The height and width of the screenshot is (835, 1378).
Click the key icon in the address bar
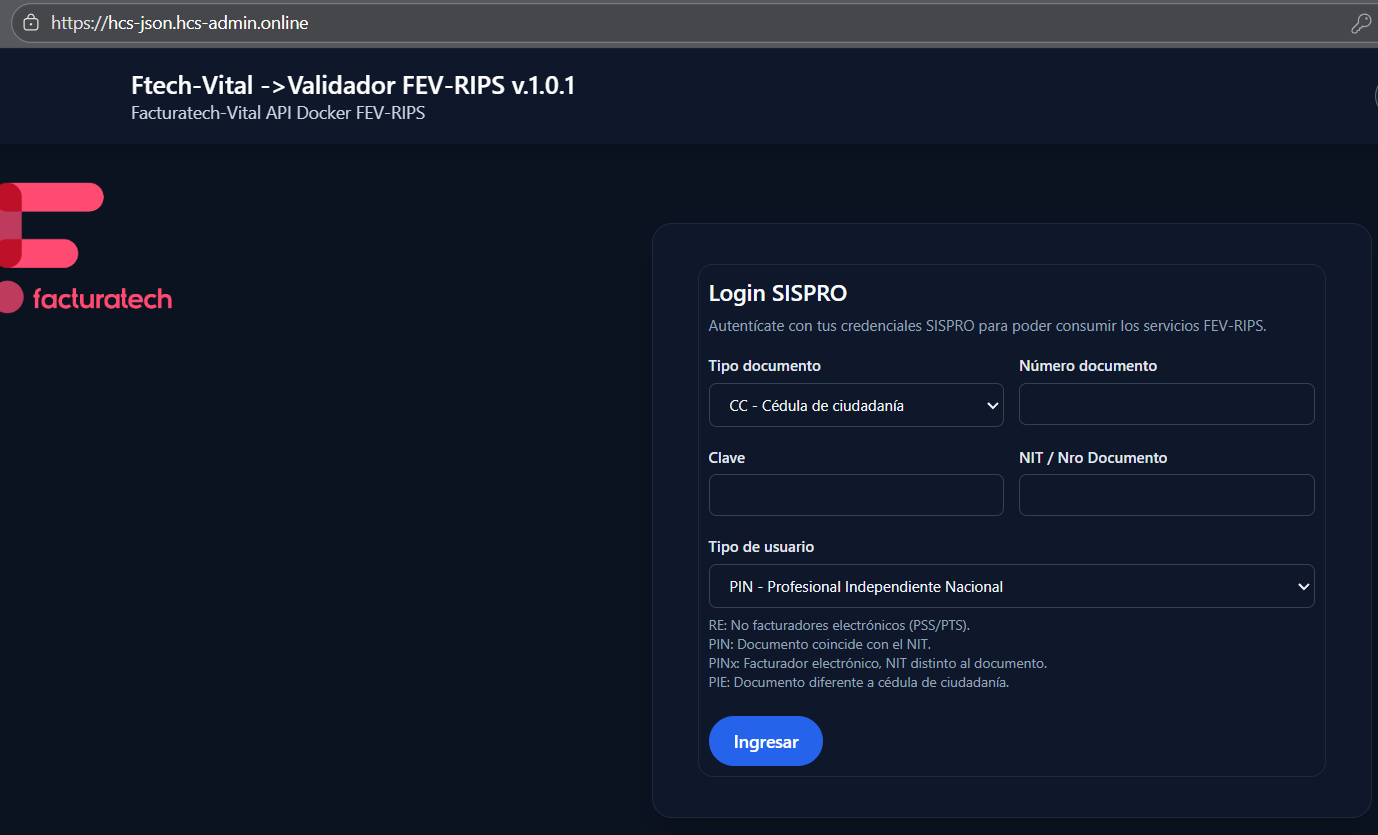[x=1360, y=24]
